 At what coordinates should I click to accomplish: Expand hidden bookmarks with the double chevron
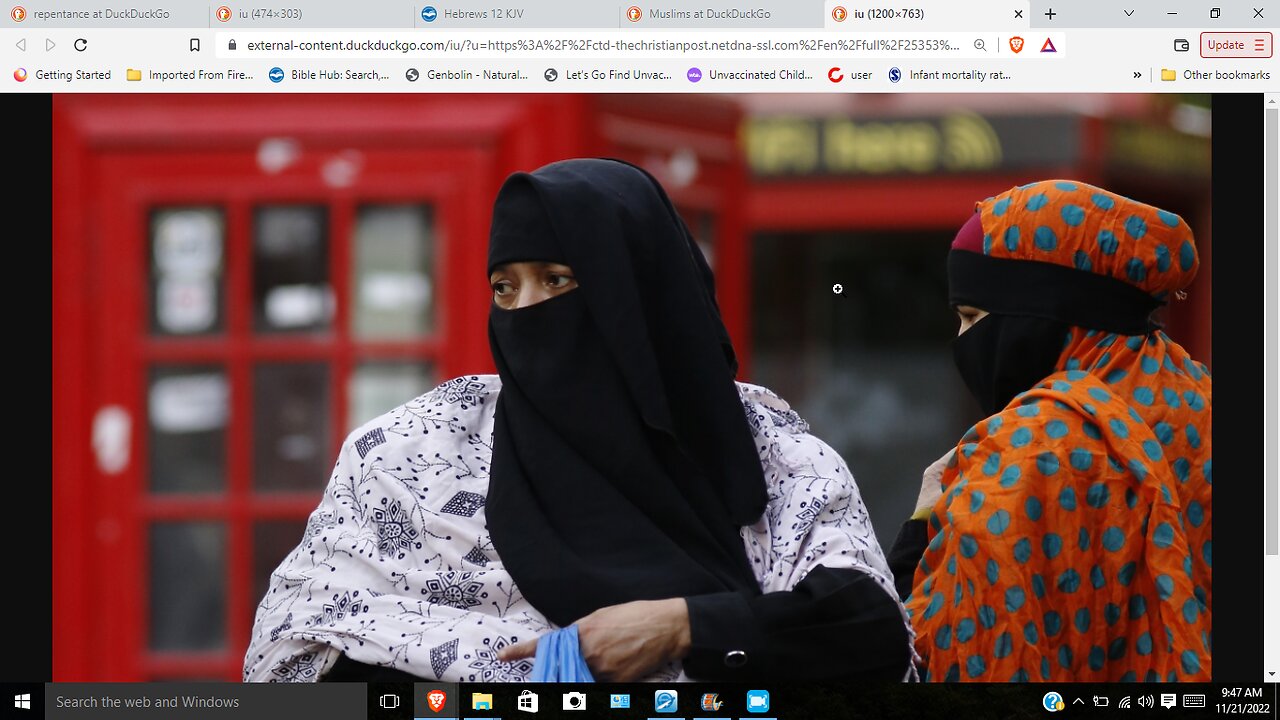pos(1137,75)
